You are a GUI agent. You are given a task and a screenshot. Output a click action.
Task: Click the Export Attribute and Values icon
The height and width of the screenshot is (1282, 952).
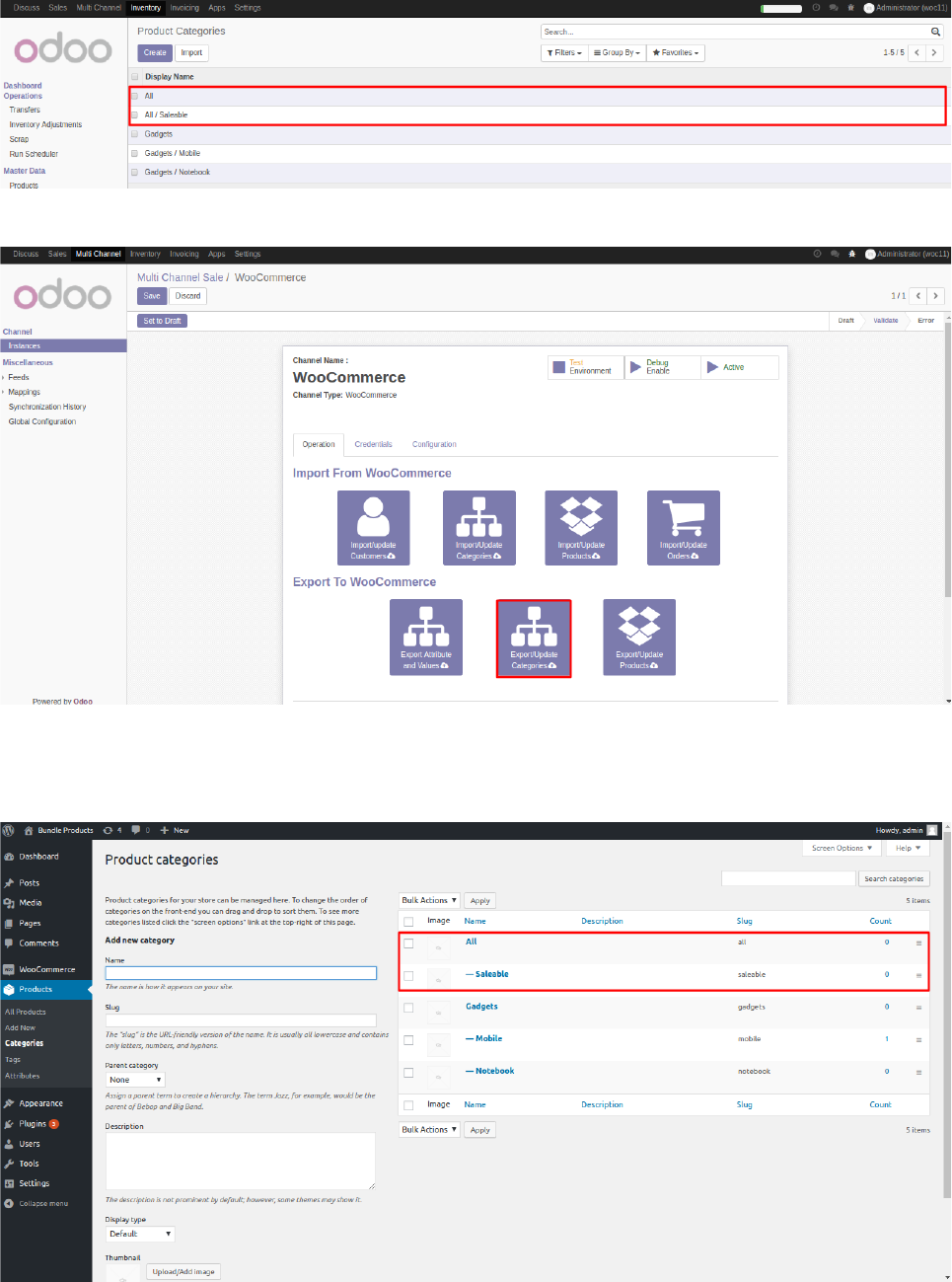coord(426,638)
